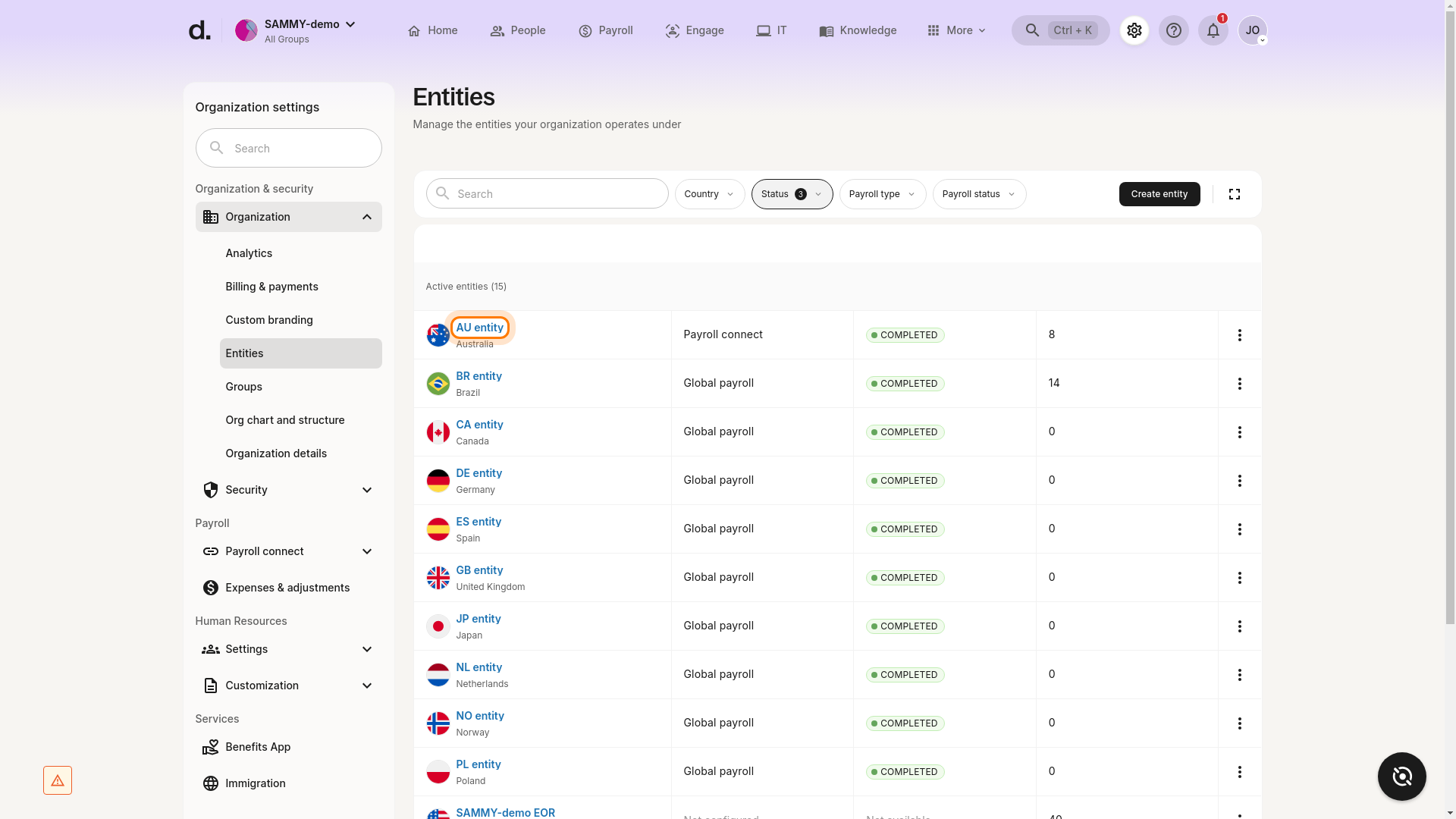Click the COMPLETED badge for DE entity
Screen dimensions: 1456x819
pyautogui.click(x=905, y=481)
